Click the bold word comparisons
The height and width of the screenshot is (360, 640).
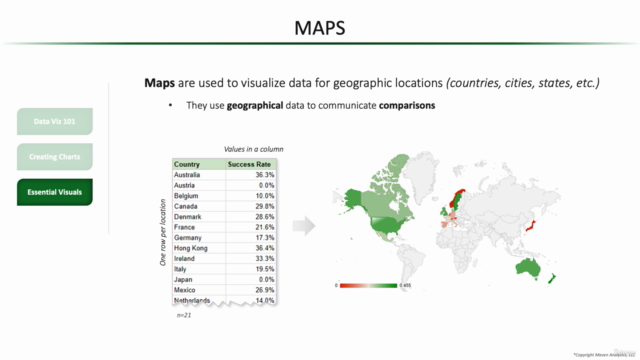click(x=407, y=106)
